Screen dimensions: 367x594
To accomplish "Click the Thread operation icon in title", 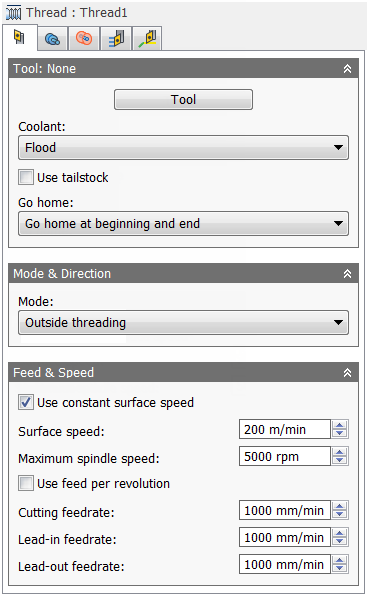I will click(14, 13).
